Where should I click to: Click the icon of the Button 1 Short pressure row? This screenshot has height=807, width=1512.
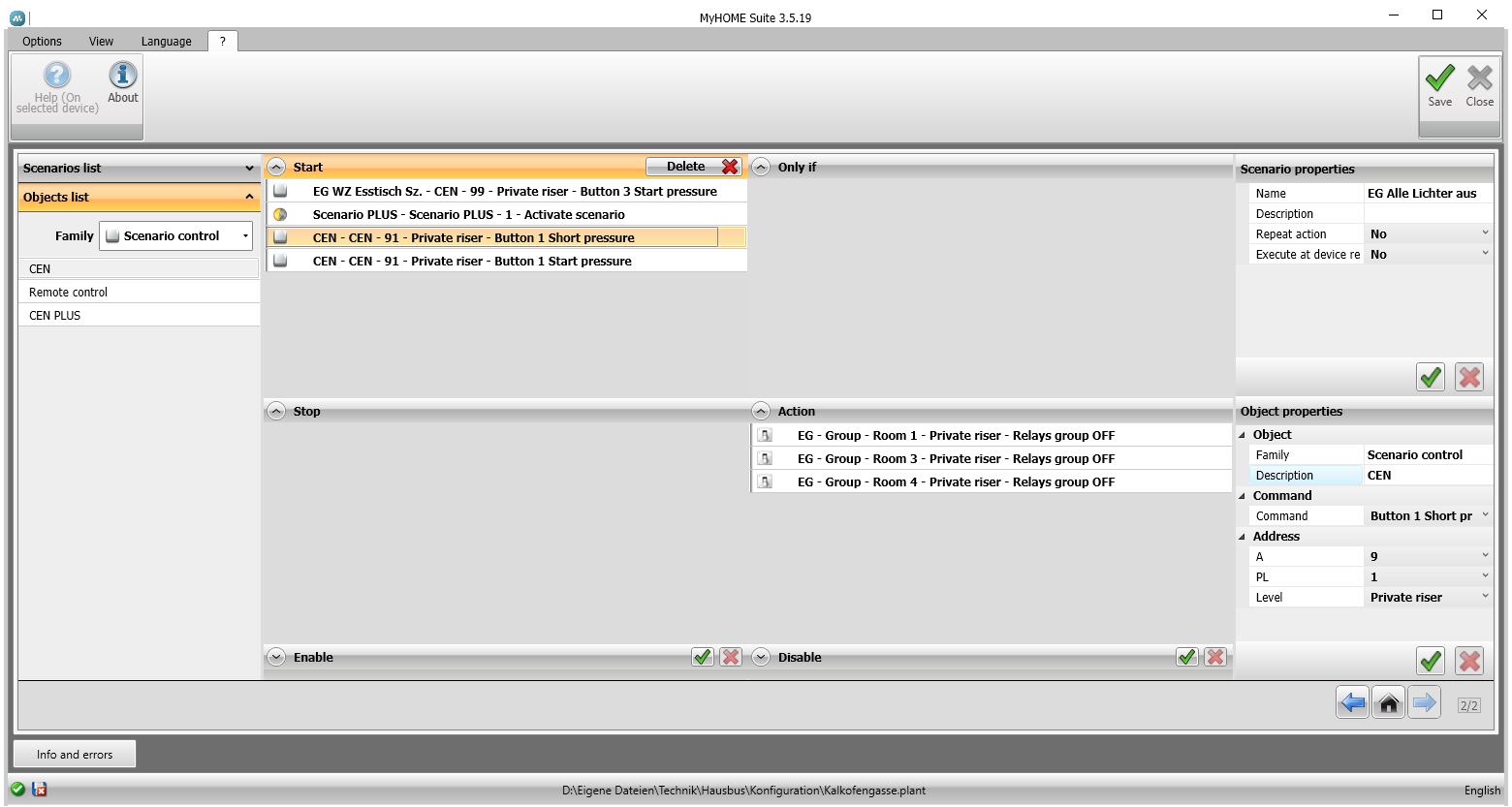pyautogui.click(x=280, y=237)
